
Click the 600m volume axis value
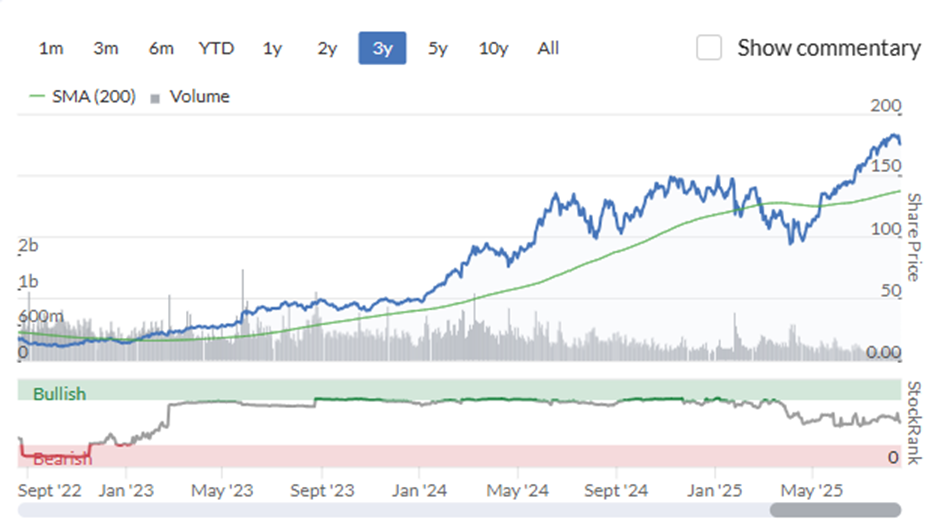click(x=40, y=315)
